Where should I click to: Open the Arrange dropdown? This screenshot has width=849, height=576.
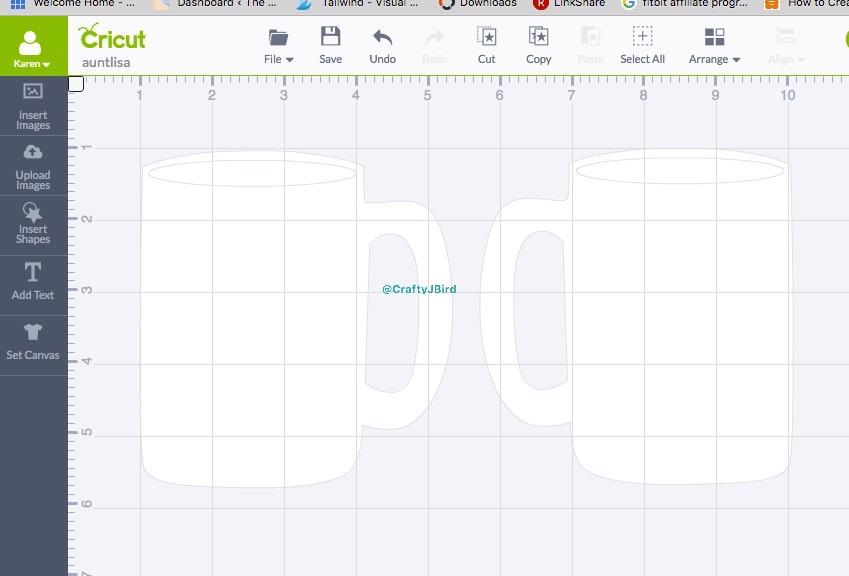tap(714, 46)
